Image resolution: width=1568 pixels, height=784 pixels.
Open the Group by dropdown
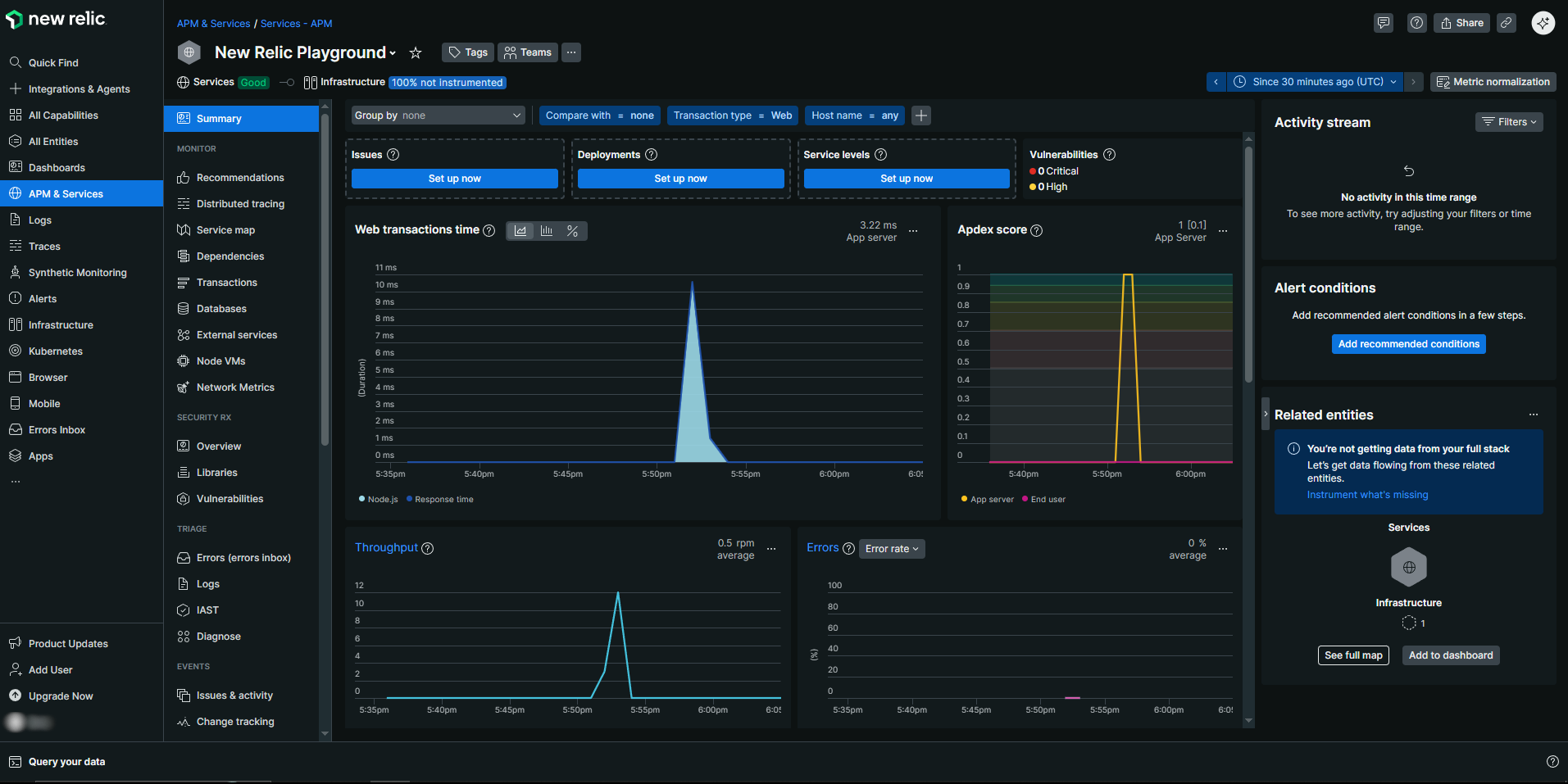[438, 116]
